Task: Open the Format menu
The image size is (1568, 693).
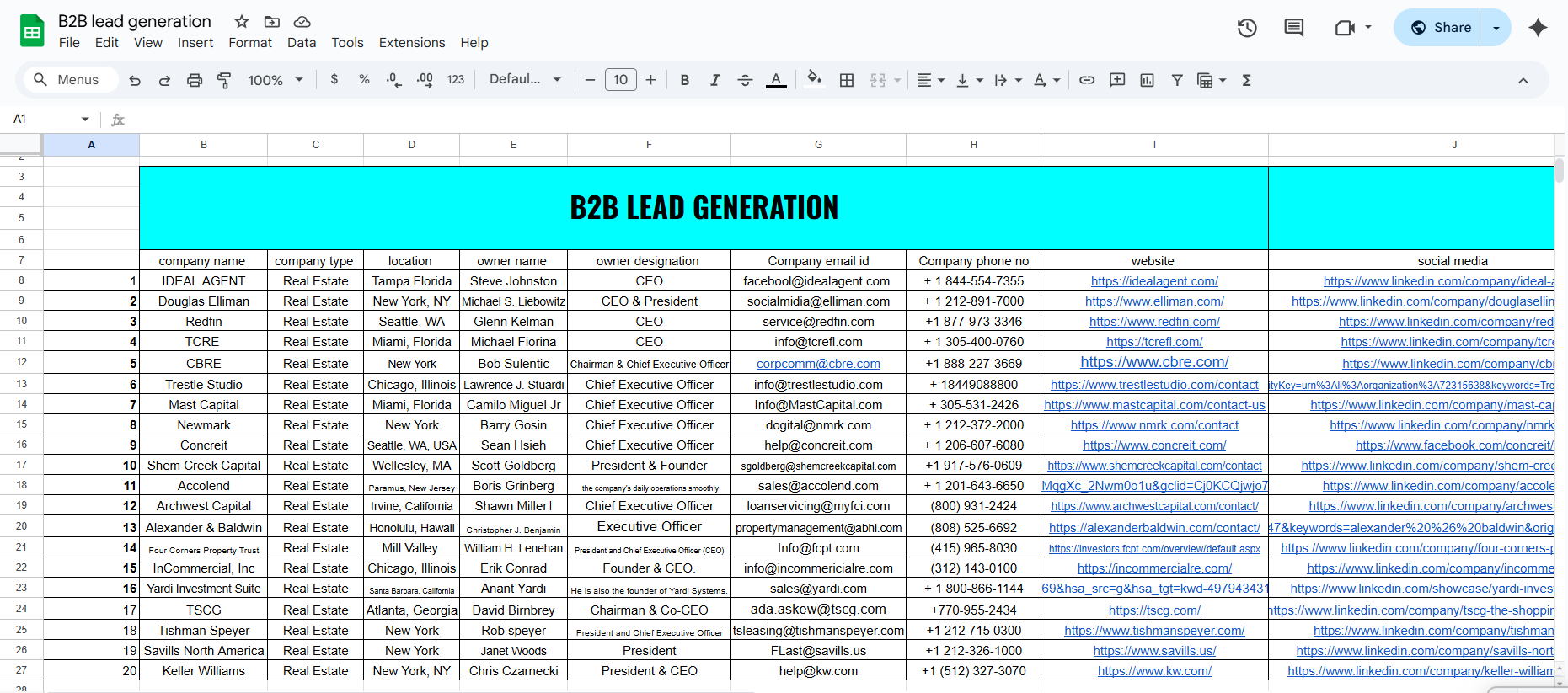Action: (250, 43)
